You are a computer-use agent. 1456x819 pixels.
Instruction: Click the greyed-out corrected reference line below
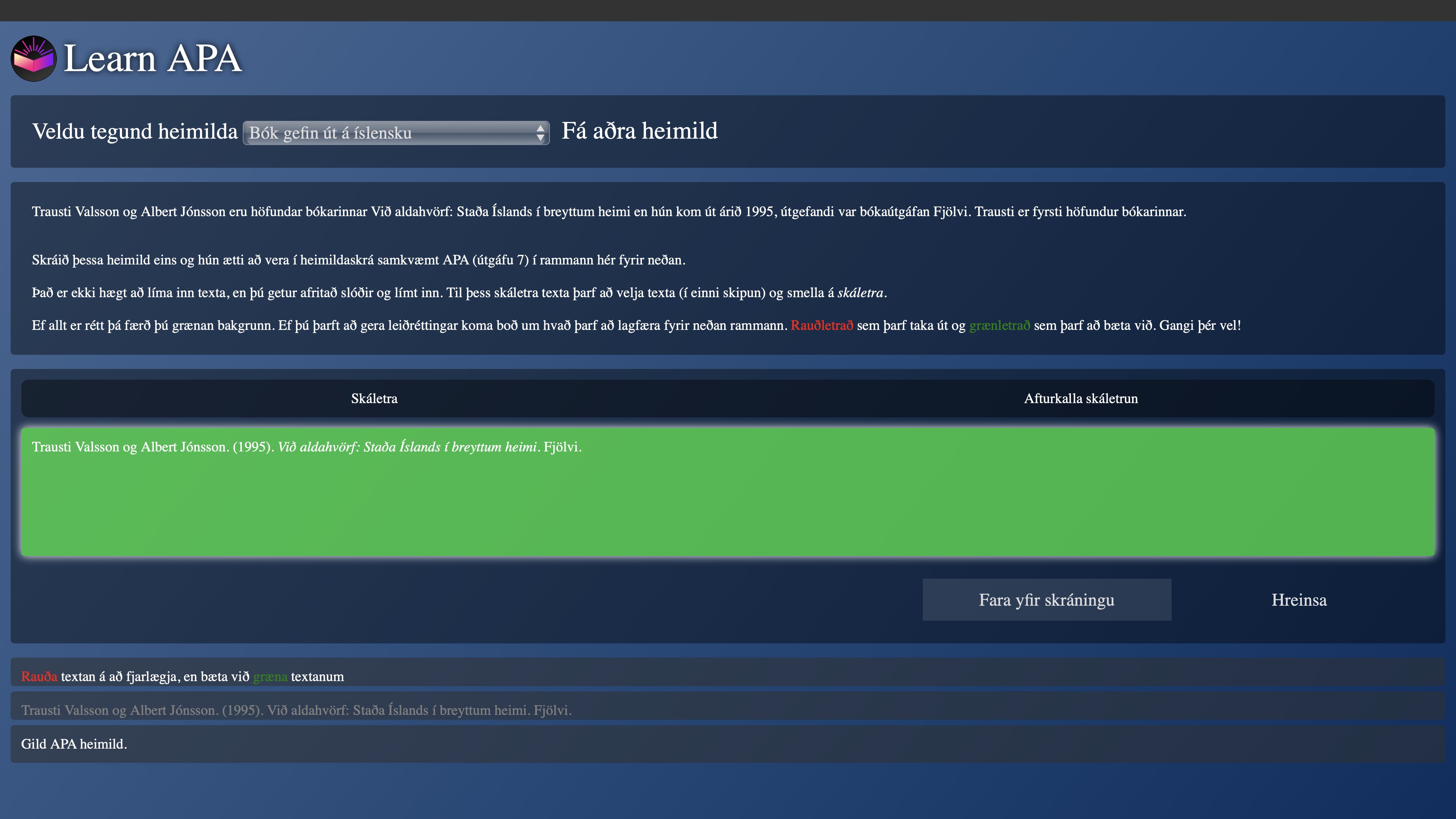296,710
